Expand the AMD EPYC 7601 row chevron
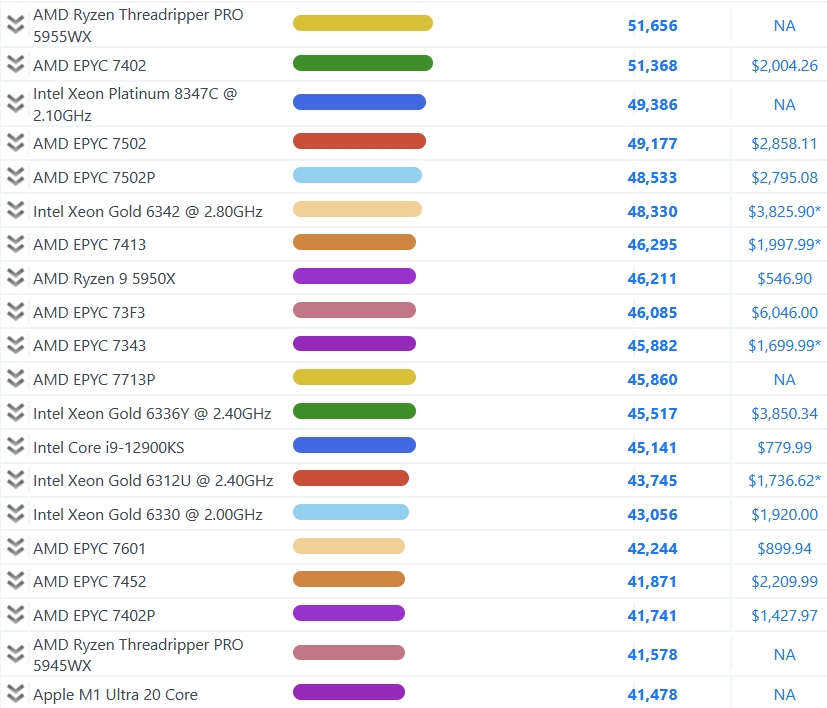The width and height of the screenshot is (827, 708). tap(15, 548)
